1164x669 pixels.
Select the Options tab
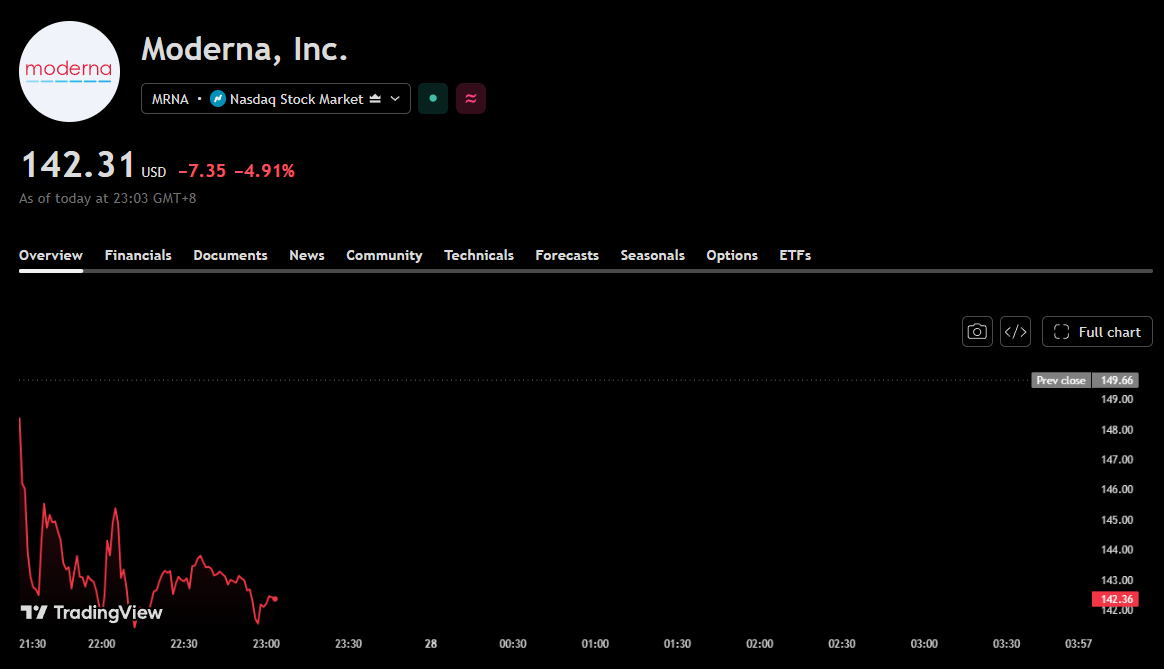tap(732, 255)
